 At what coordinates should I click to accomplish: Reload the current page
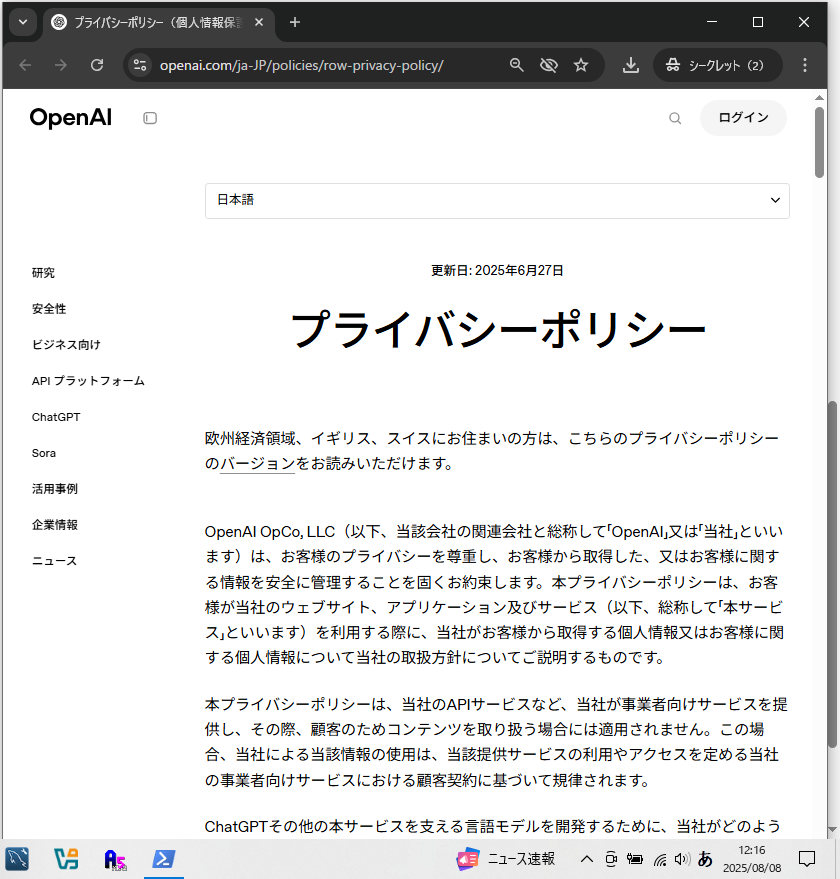pos(97,65)
